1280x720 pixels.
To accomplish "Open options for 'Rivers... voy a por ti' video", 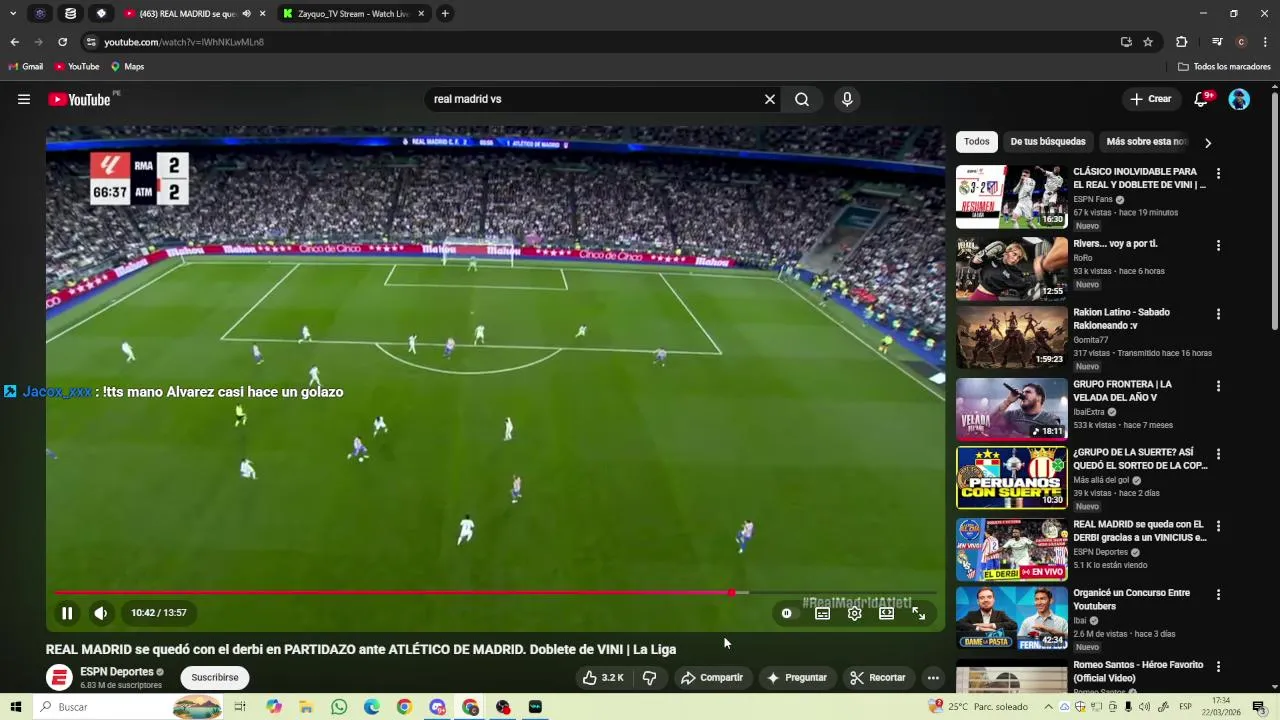I will 1218,245.
